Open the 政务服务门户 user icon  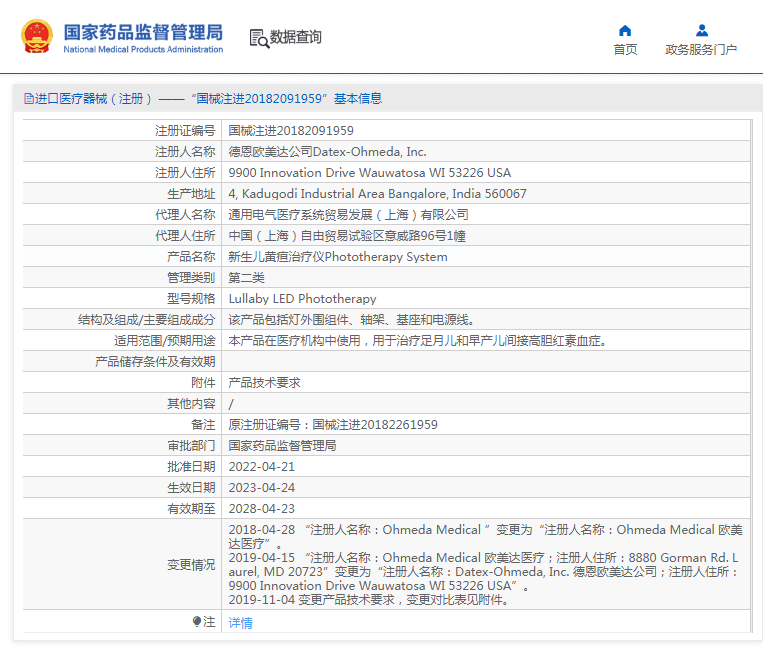pos(701,31)
